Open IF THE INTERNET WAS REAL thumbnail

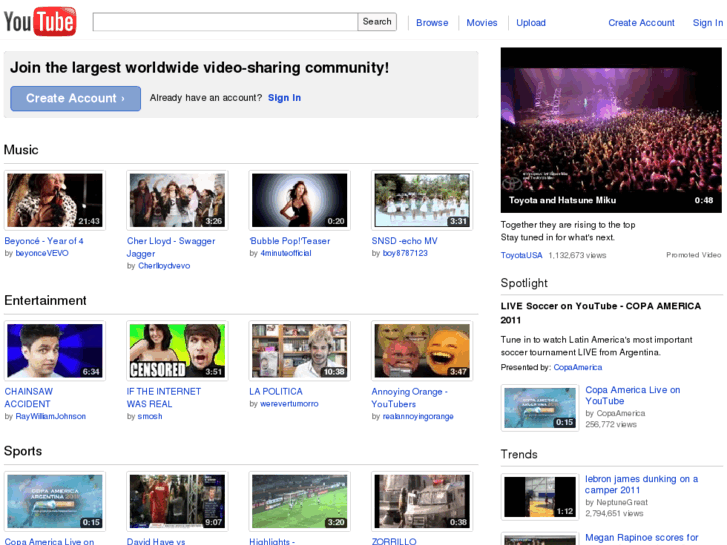(177, 351)
